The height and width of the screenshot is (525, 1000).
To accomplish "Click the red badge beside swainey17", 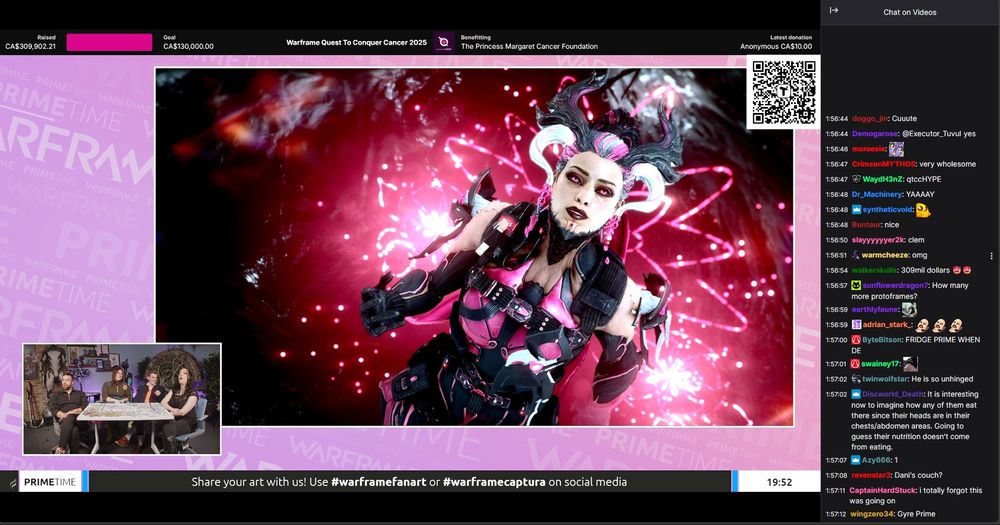I will pyautogui.click(x=856, y=364).
